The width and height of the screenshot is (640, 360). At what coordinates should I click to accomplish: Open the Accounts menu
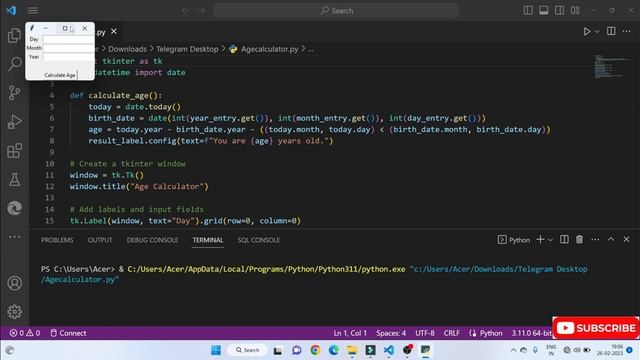14,283
